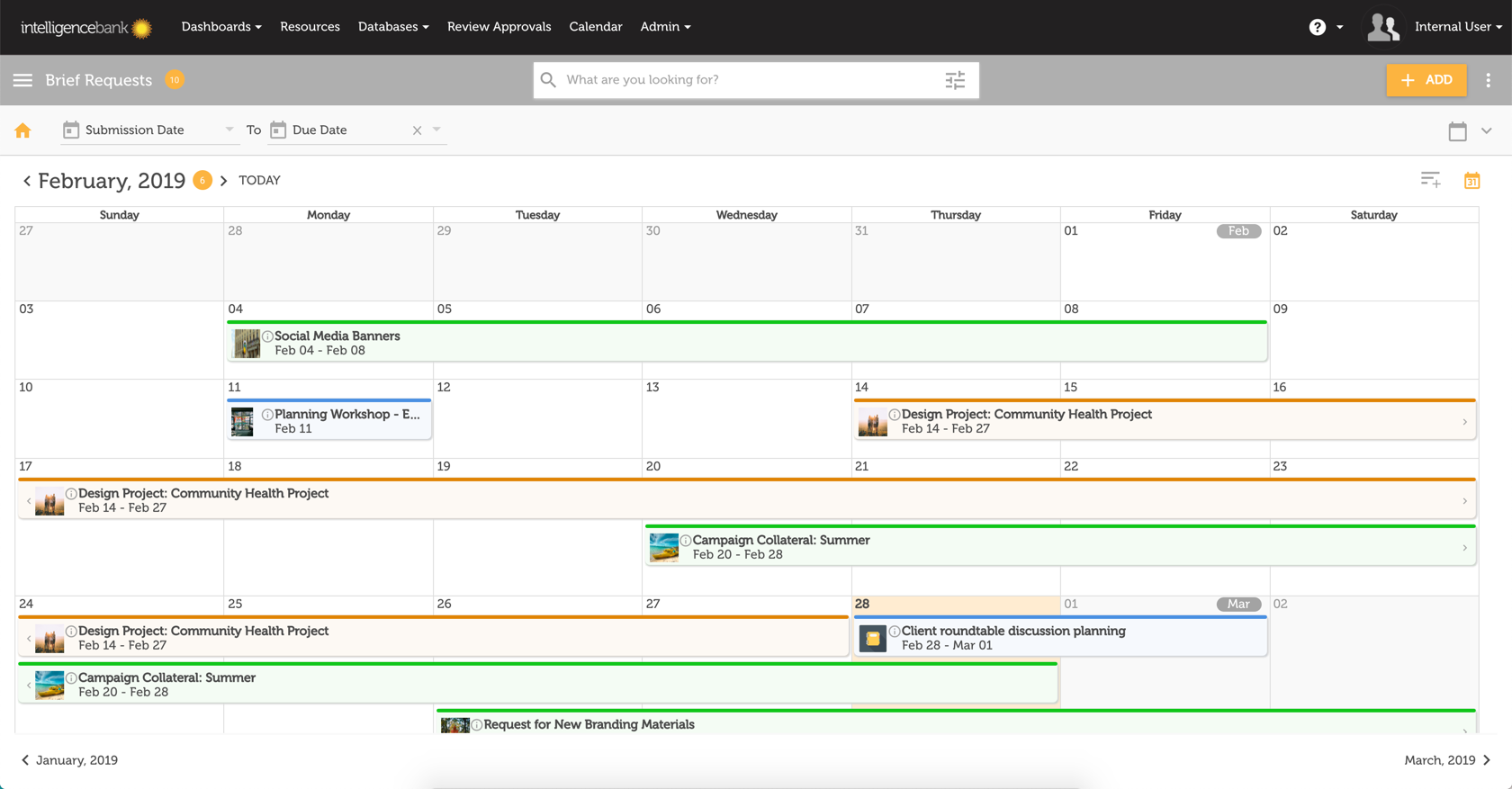Click the home icon in filter bar
The height and width of the screenshot is (789, 1512).
(23, 130)
